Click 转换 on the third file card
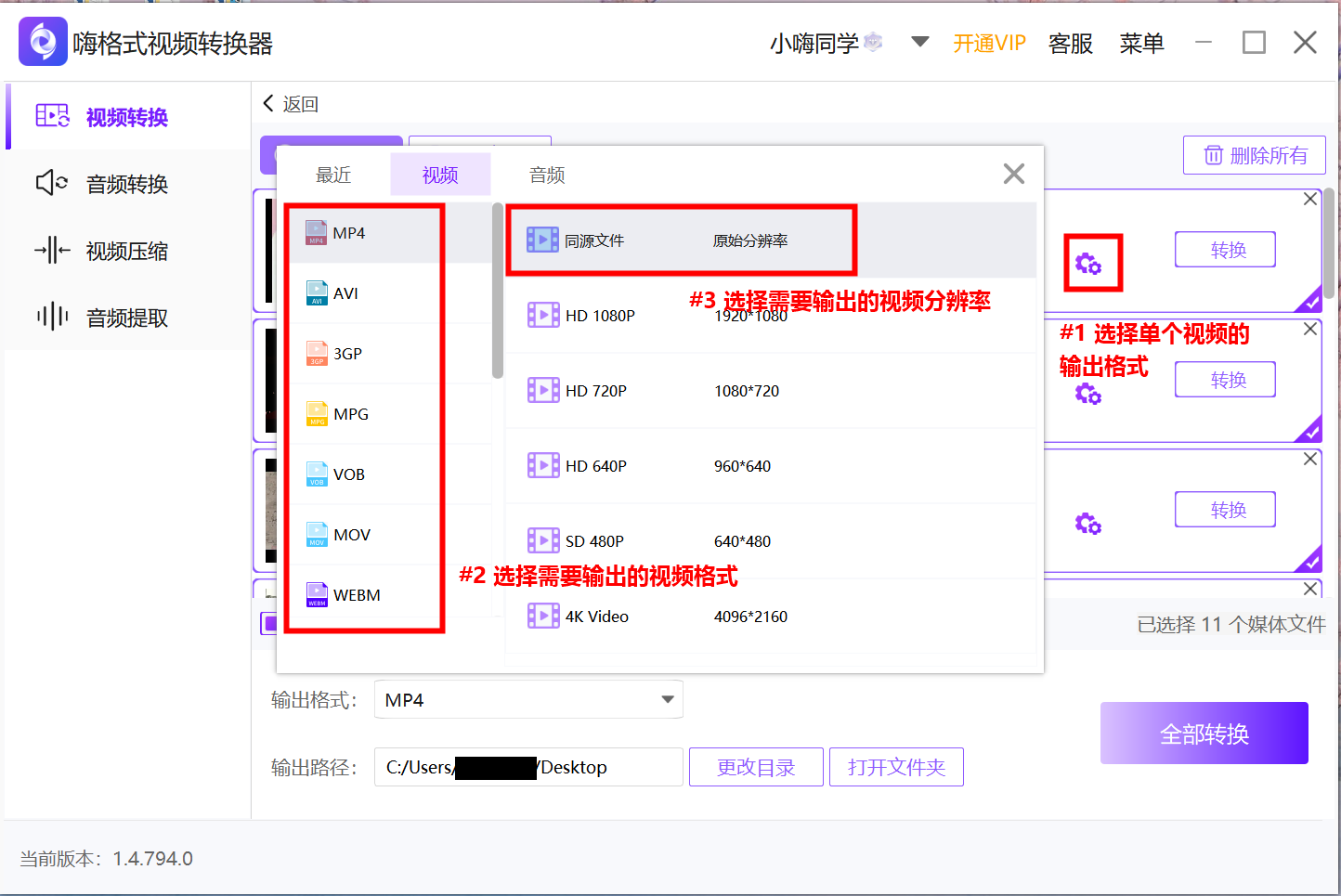The height and width of the screenshot is (896, 1341). (x=1225, y=510)
